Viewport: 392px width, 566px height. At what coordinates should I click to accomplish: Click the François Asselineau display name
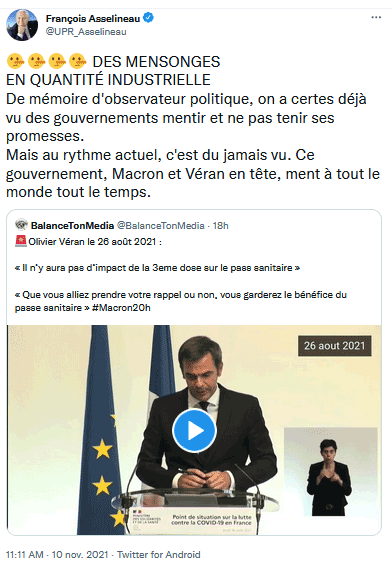coord(93,18)
